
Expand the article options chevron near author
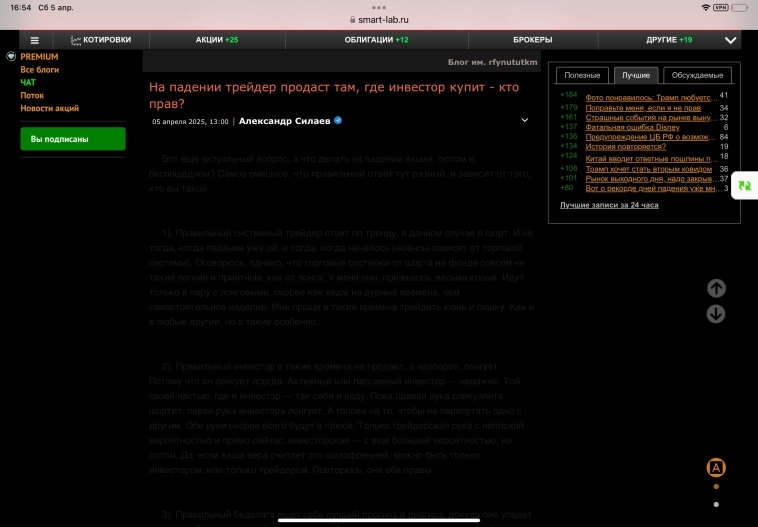click(x=525, y=120)
